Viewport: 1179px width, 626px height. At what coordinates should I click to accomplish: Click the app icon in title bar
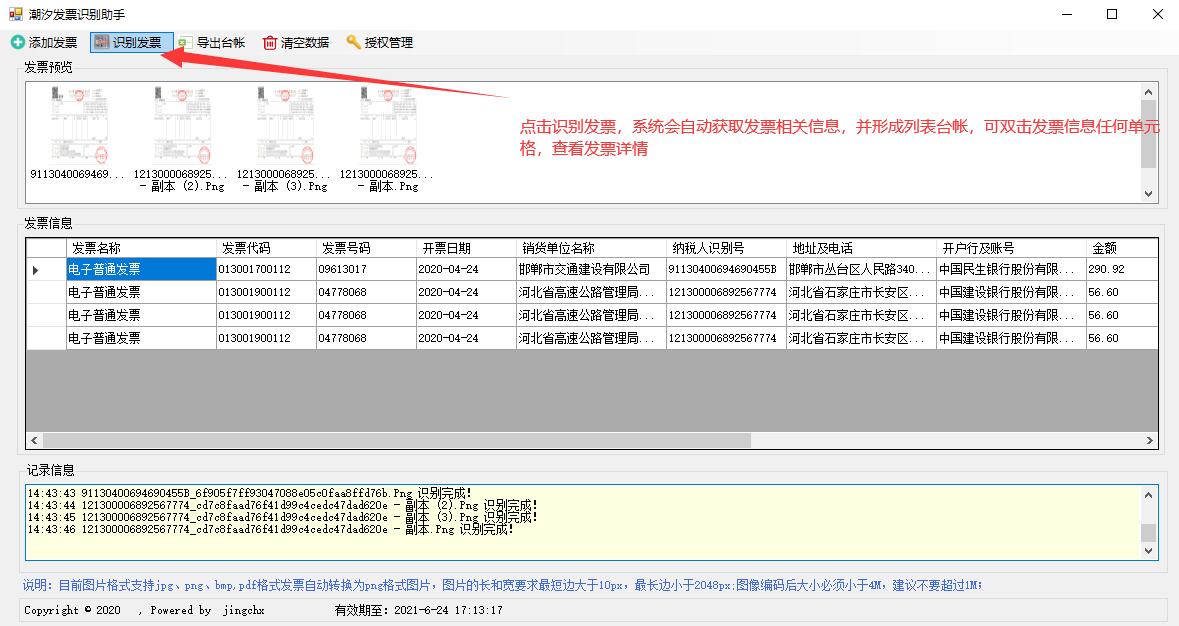[x=16, y=14]
